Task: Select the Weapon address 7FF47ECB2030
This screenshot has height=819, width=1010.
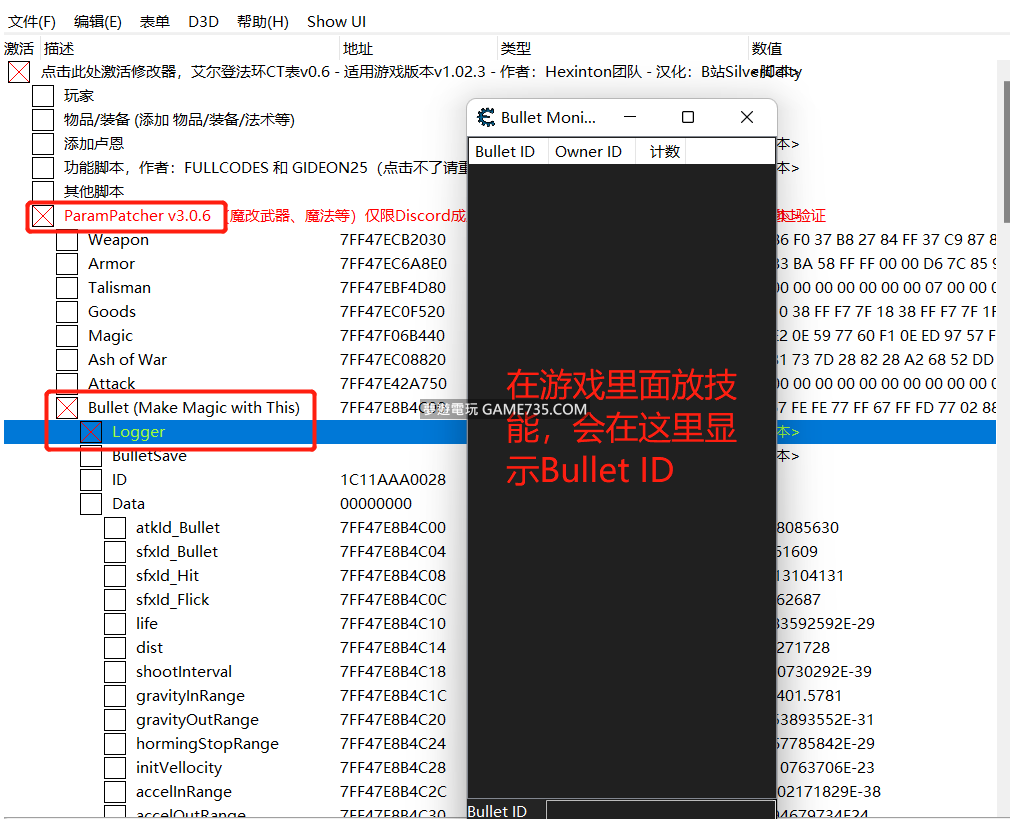Action: point(393,240)
